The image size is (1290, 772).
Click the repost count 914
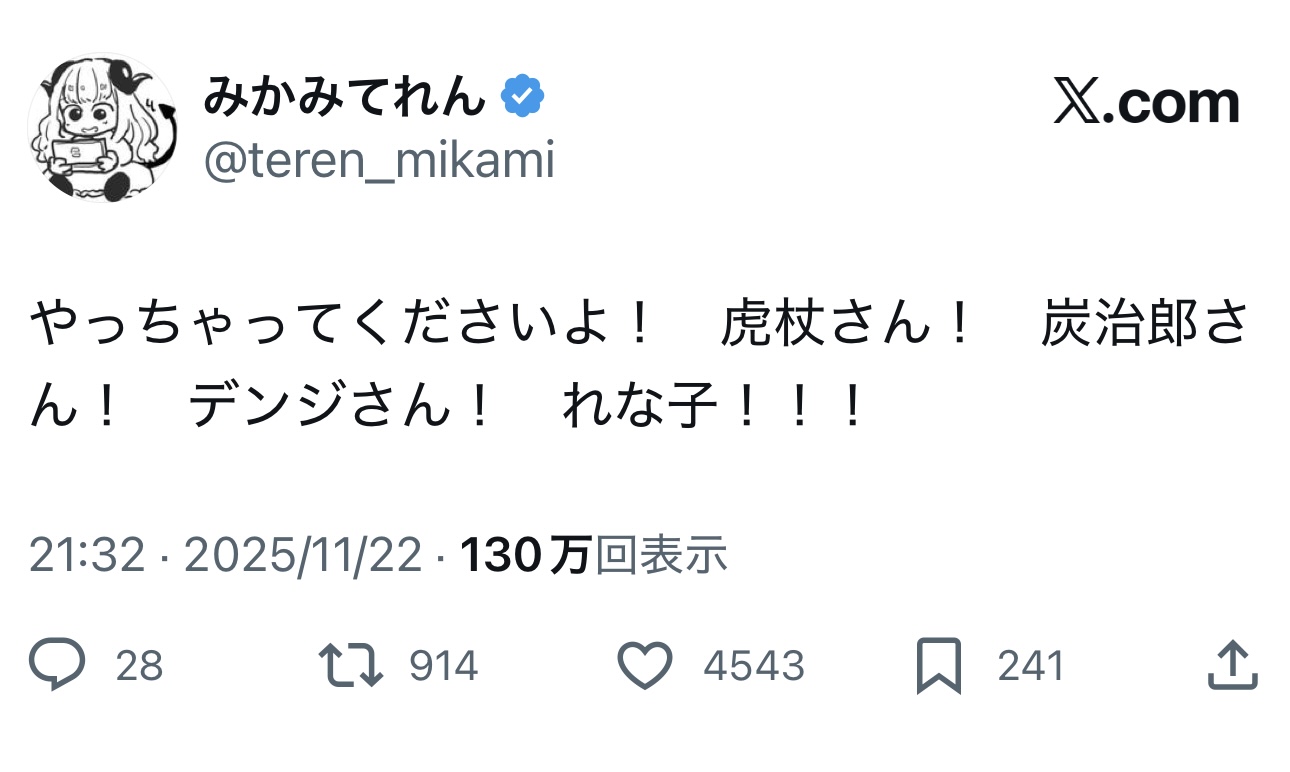[x=443, y=666]
